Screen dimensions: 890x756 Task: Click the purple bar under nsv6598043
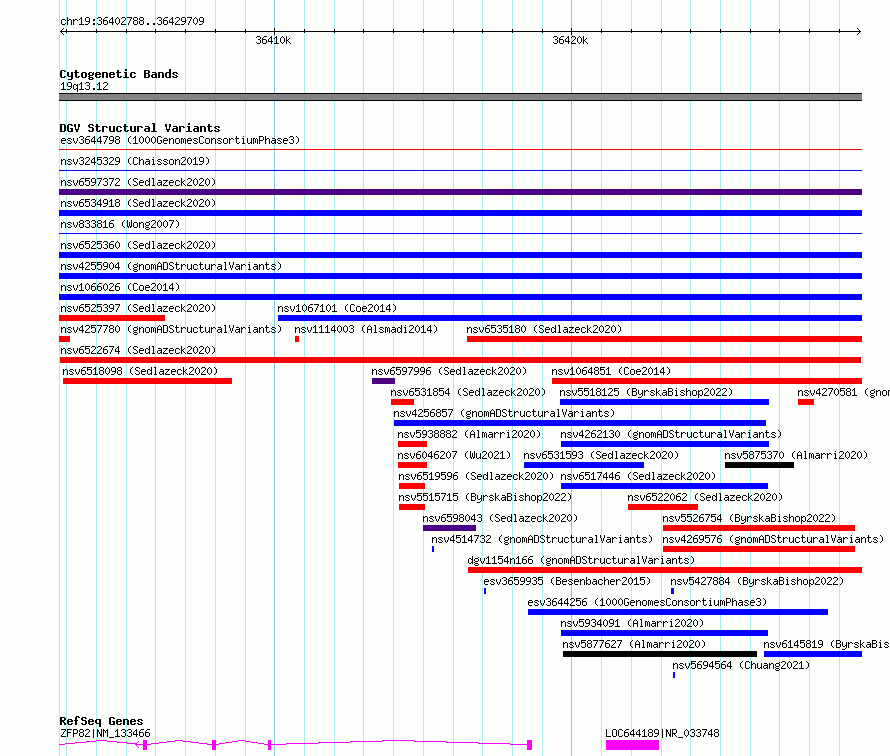click(450, 528)
